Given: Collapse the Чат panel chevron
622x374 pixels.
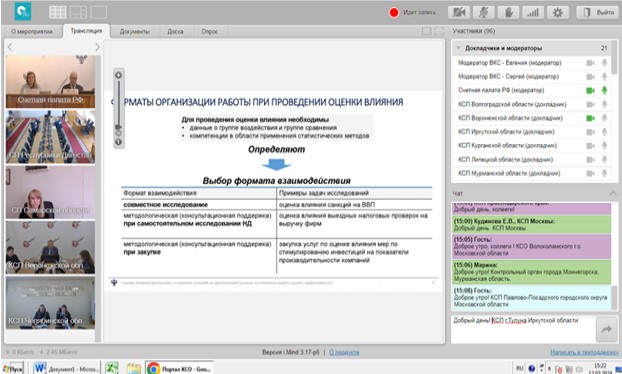Looking at the screenshot, I should point(613,194).
